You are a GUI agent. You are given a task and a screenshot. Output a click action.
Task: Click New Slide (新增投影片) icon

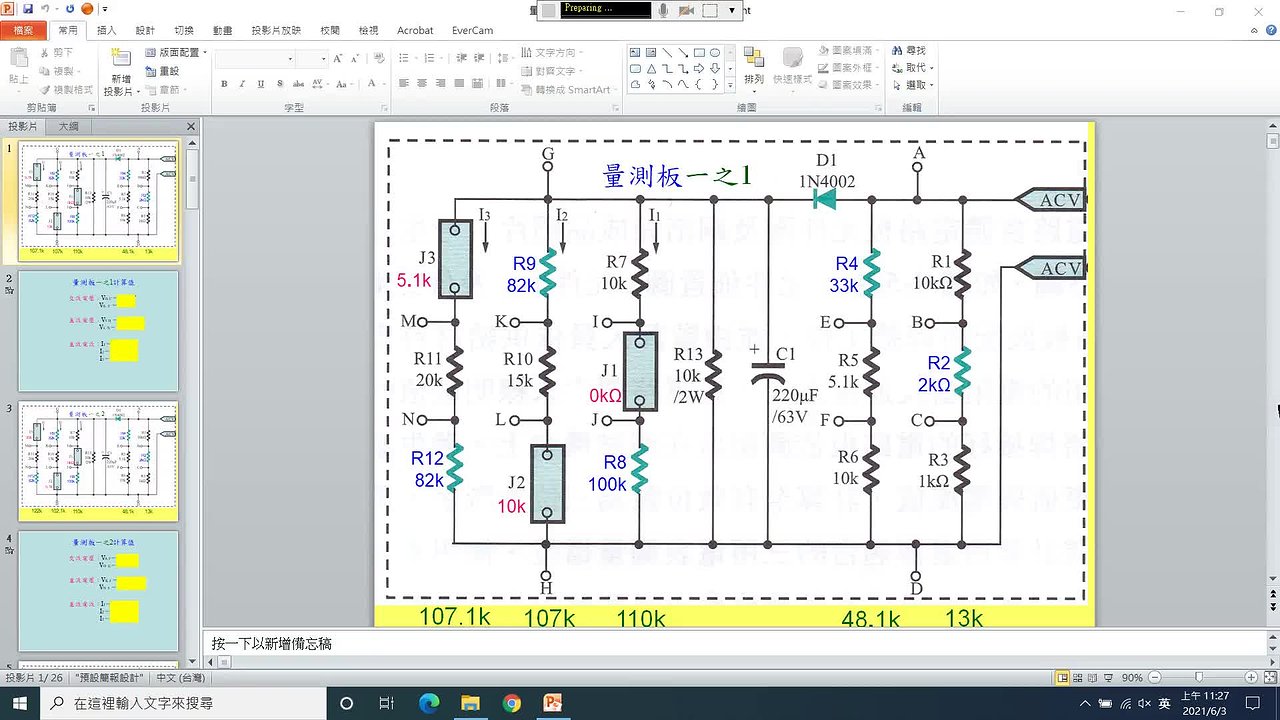point(121,58)
